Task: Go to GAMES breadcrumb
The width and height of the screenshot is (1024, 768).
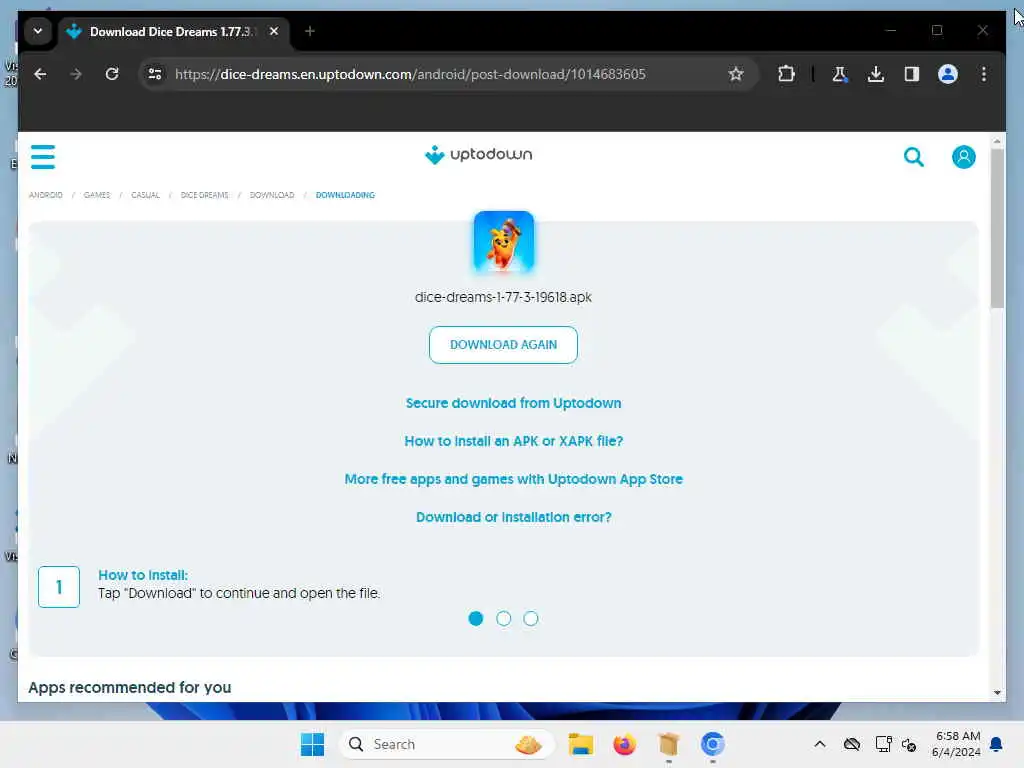Action: click(x=97, y=195)
